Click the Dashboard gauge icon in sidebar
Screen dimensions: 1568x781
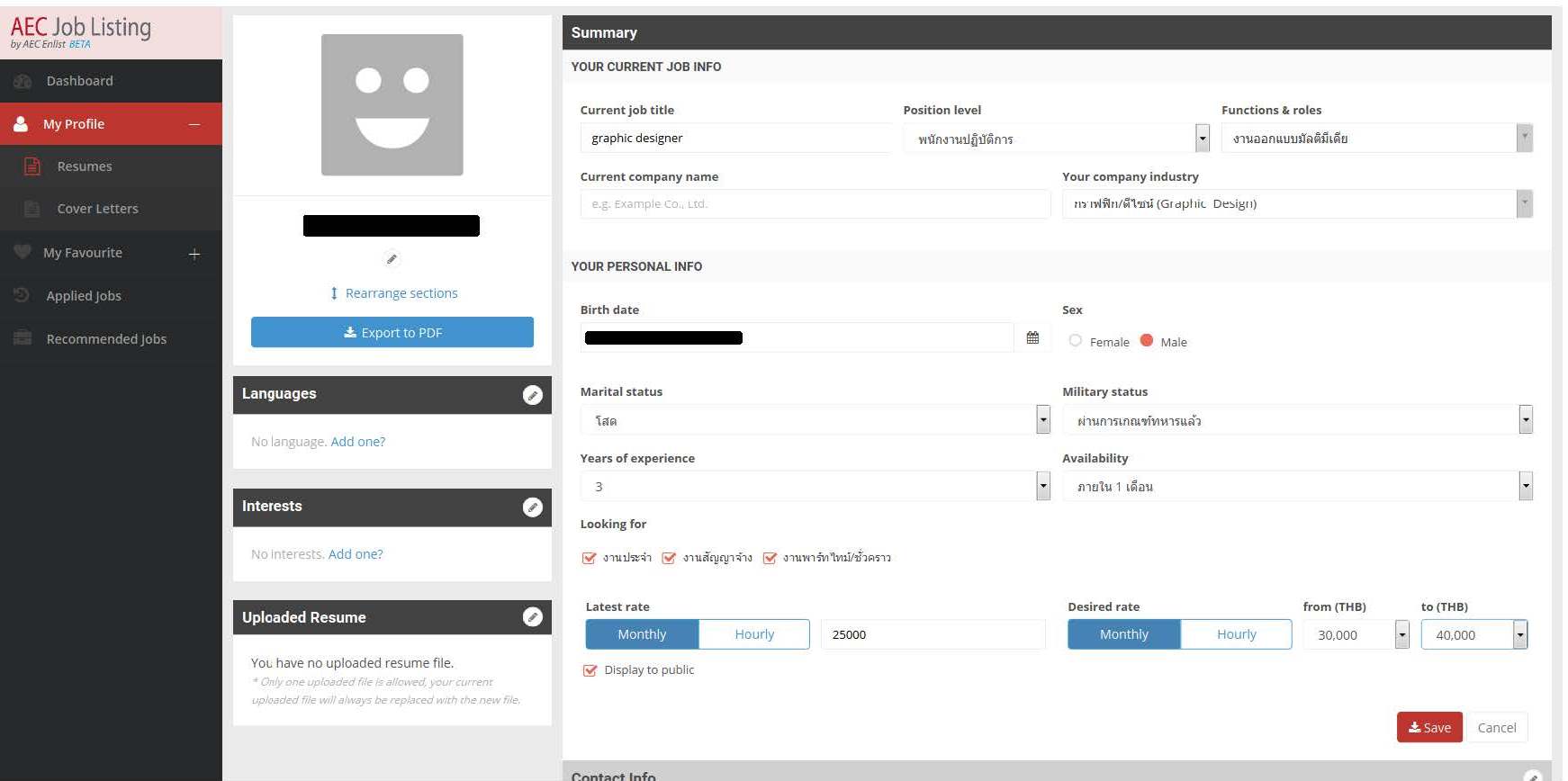[23, 81]
